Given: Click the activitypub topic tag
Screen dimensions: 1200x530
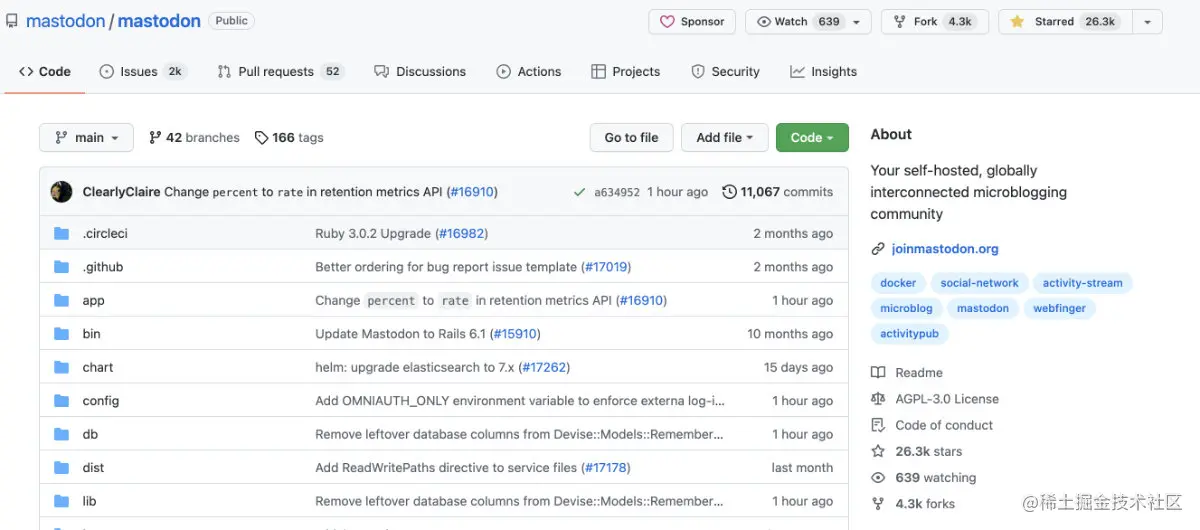Looking at the screenshot, I should [x=909, y=335].
